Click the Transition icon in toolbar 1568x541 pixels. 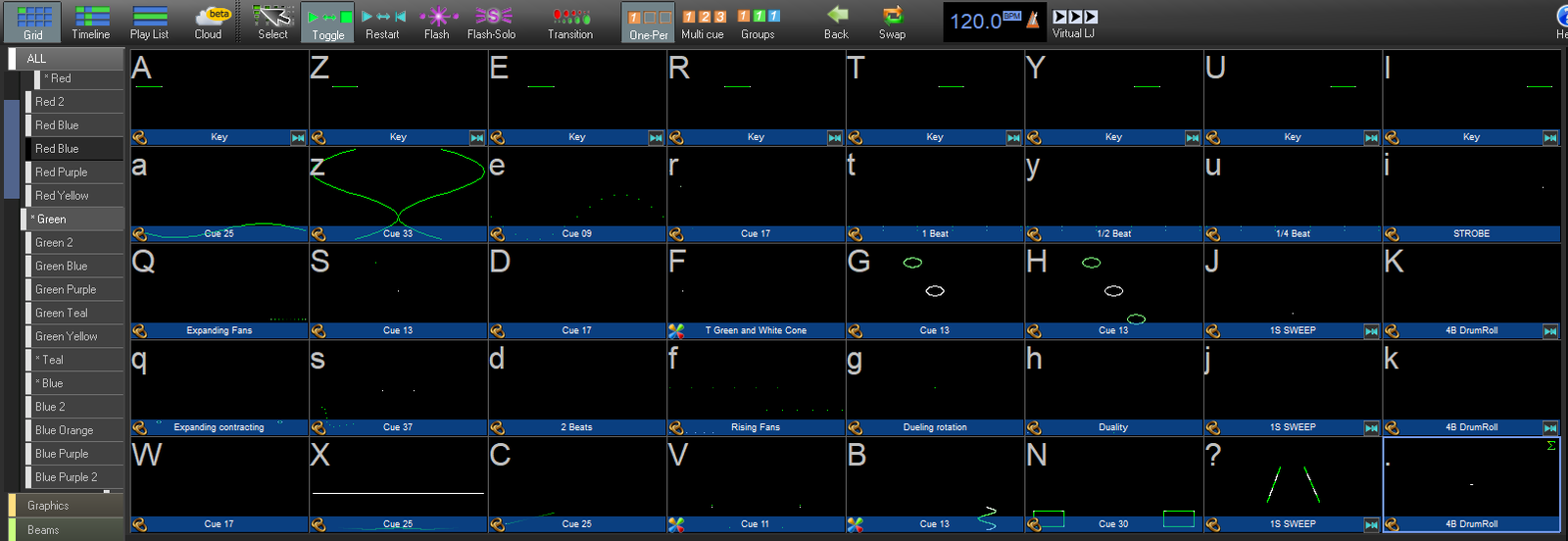click(x=570, y=22)
